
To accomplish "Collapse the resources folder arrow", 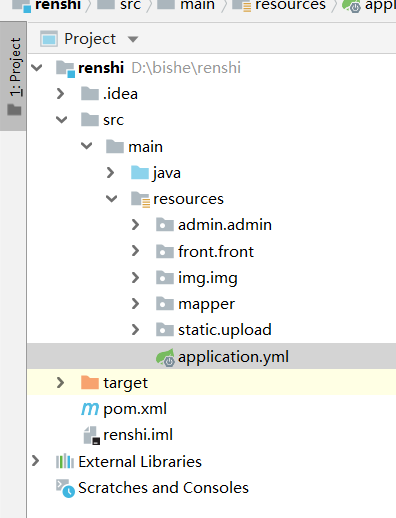I will 112,199.
